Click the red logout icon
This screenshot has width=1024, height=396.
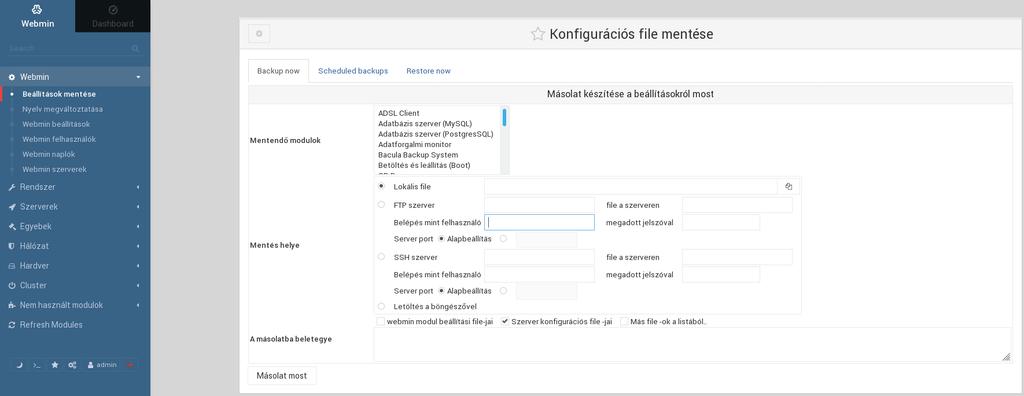[131, 365]
